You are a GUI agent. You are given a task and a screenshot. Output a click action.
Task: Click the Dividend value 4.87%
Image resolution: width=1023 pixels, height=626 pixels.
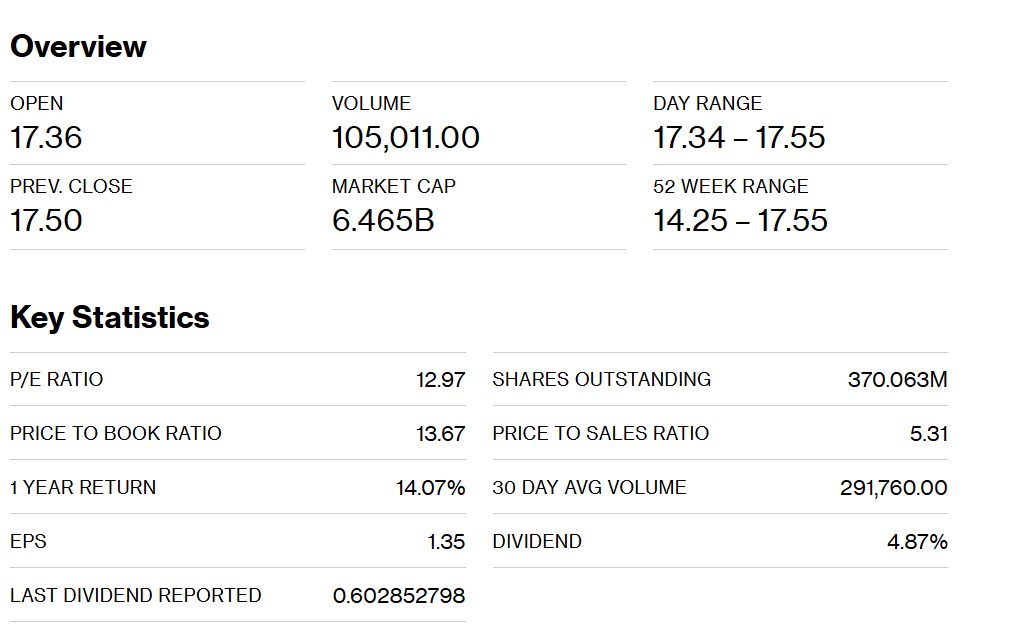point(917,542)
